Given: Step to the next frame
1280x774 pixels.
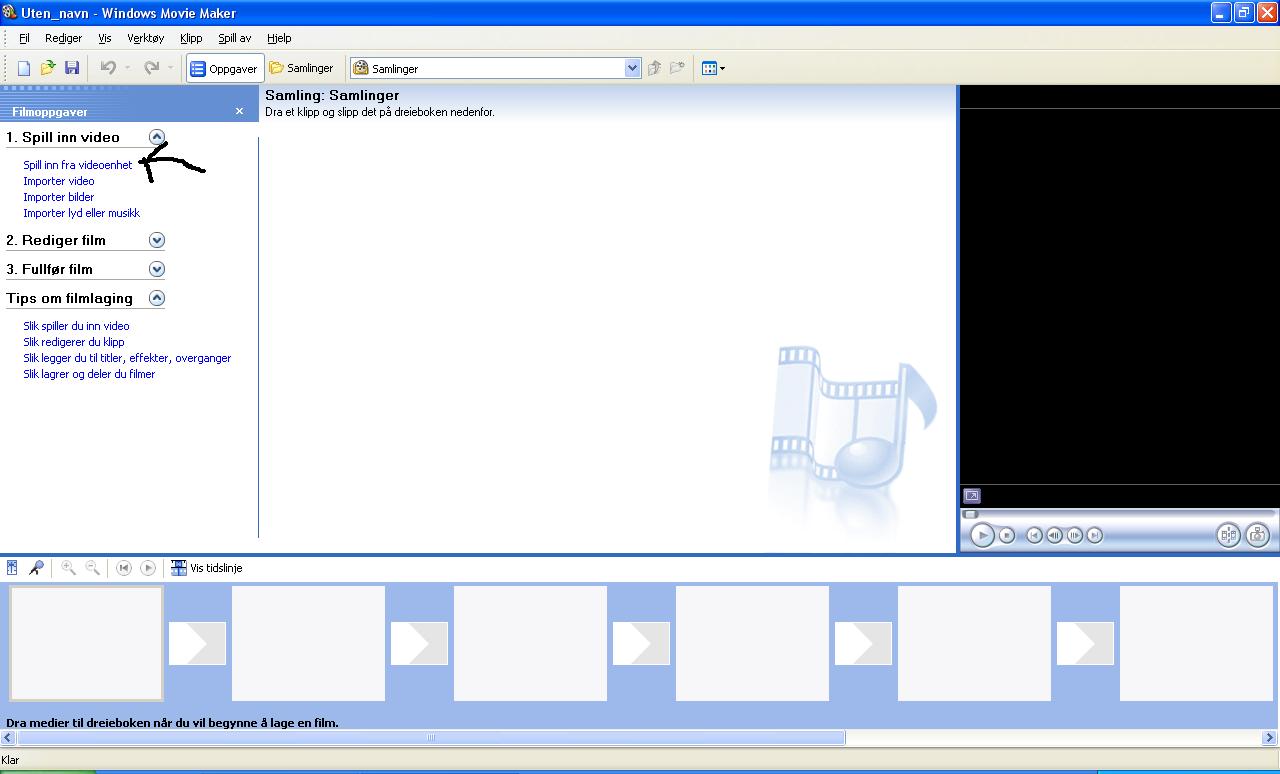Looking at the screenshot, I should pos(1075,535).
